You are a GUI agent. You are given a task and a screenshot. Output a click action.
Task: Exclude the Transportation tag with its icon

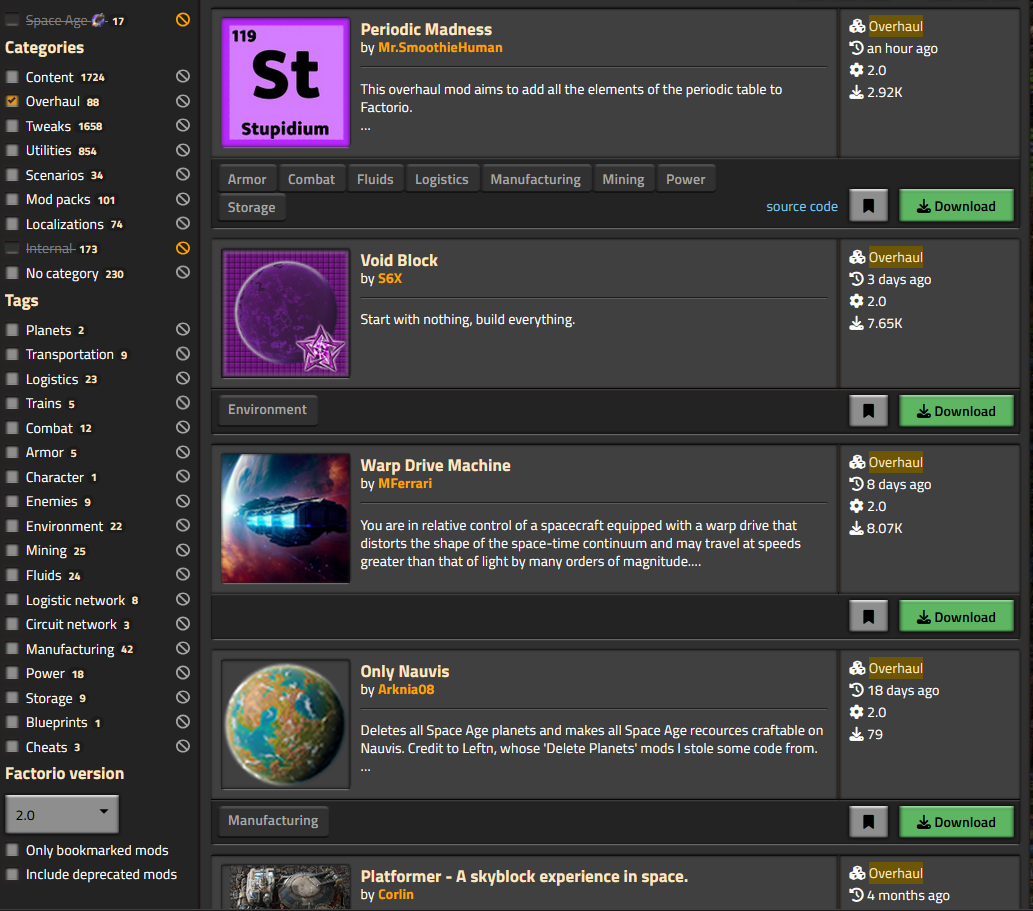[182, 354]
